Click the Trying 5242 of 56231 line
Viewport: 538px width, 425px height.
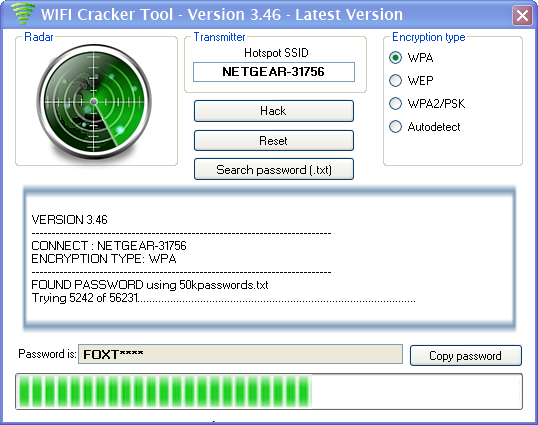tap(223, 298)
